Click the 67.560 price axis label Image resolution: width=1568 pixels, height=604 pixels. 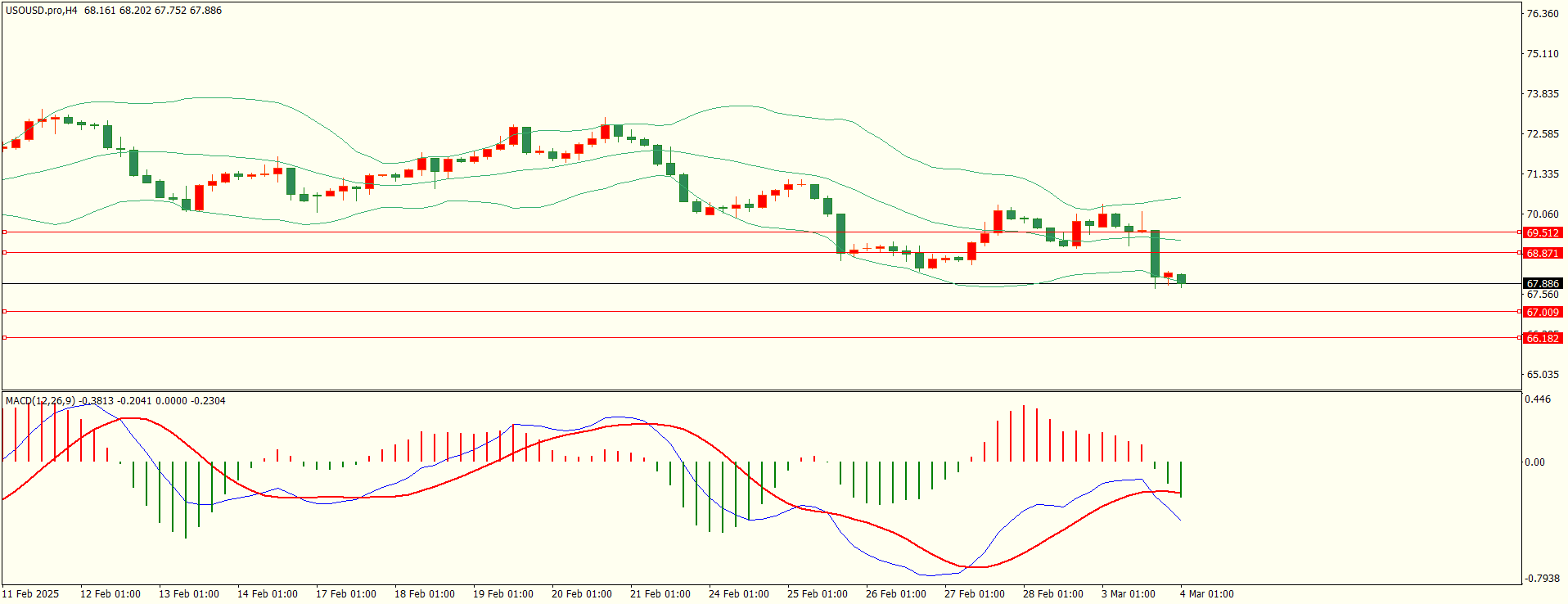point(1543,295)
